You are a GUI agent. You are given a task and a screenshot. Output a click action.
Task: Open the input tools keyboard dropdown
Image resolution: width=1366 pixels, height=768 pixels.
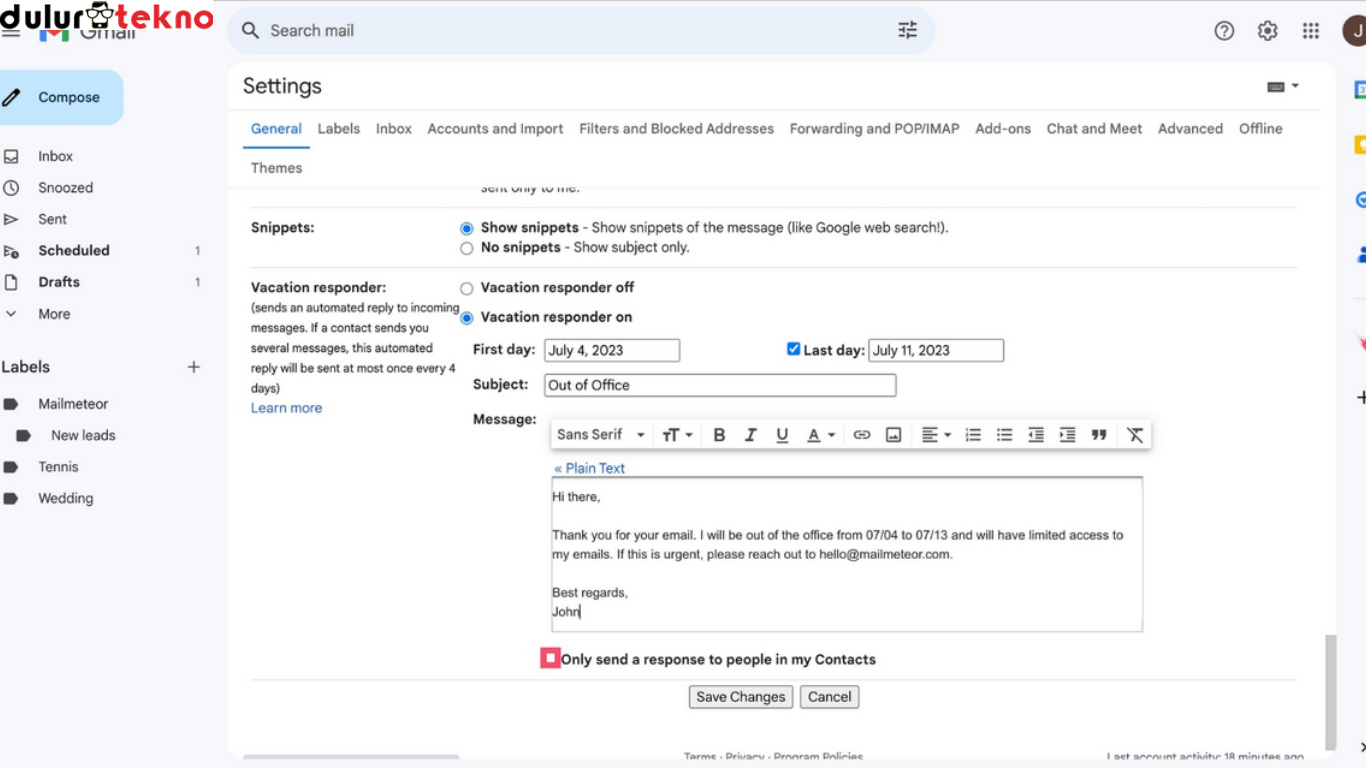(1283, 87)
